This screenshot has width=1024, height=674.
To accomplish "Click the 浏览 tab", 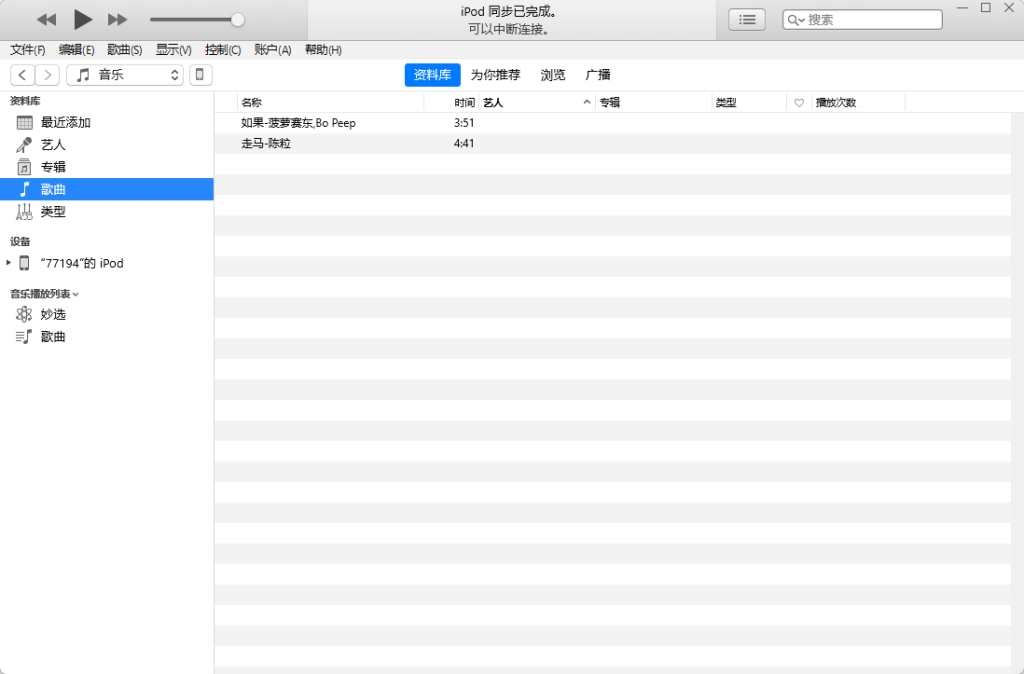I will point(553,75).
